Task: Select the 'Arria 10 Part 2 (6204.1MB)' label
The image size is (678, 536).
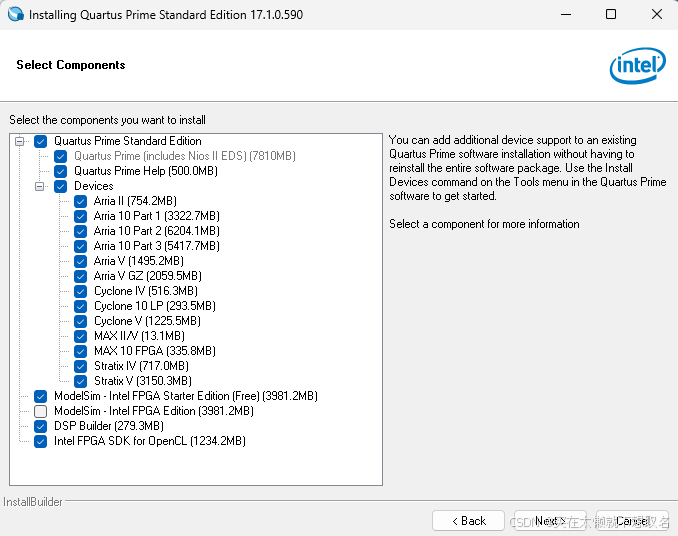Action: (x=157, y=231)
